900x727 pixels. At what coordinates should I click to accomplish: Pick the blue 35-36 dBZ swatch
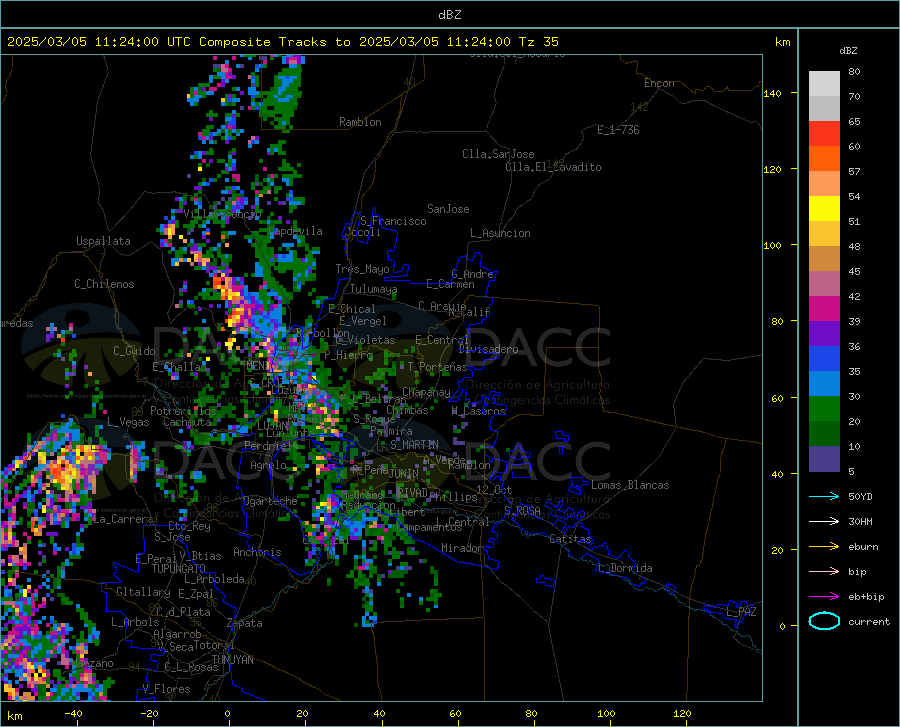(x=824, y=359)
